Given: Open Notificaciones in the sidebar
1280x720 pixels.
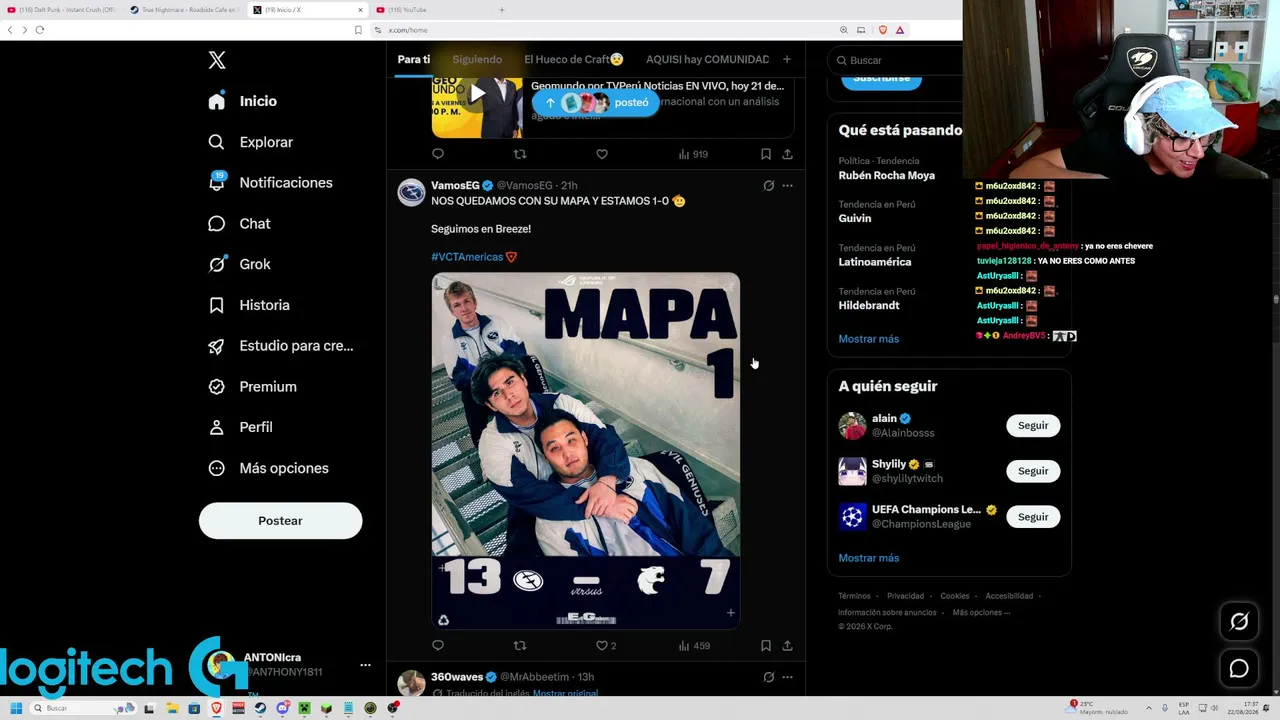Looking at the screenshot, I should (270, 183).
